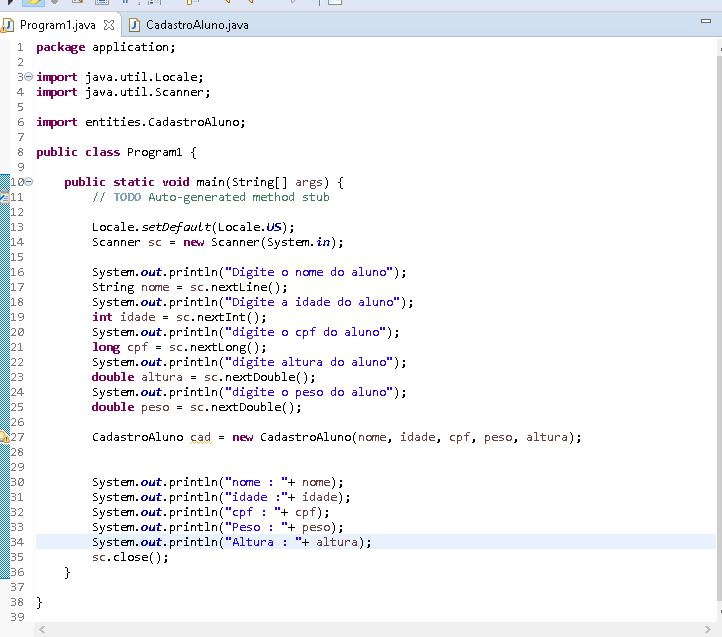Viewport: 722px width, 637px height.
Task: Click the string "digite altura do aluno"
Action: click(309, 362)
